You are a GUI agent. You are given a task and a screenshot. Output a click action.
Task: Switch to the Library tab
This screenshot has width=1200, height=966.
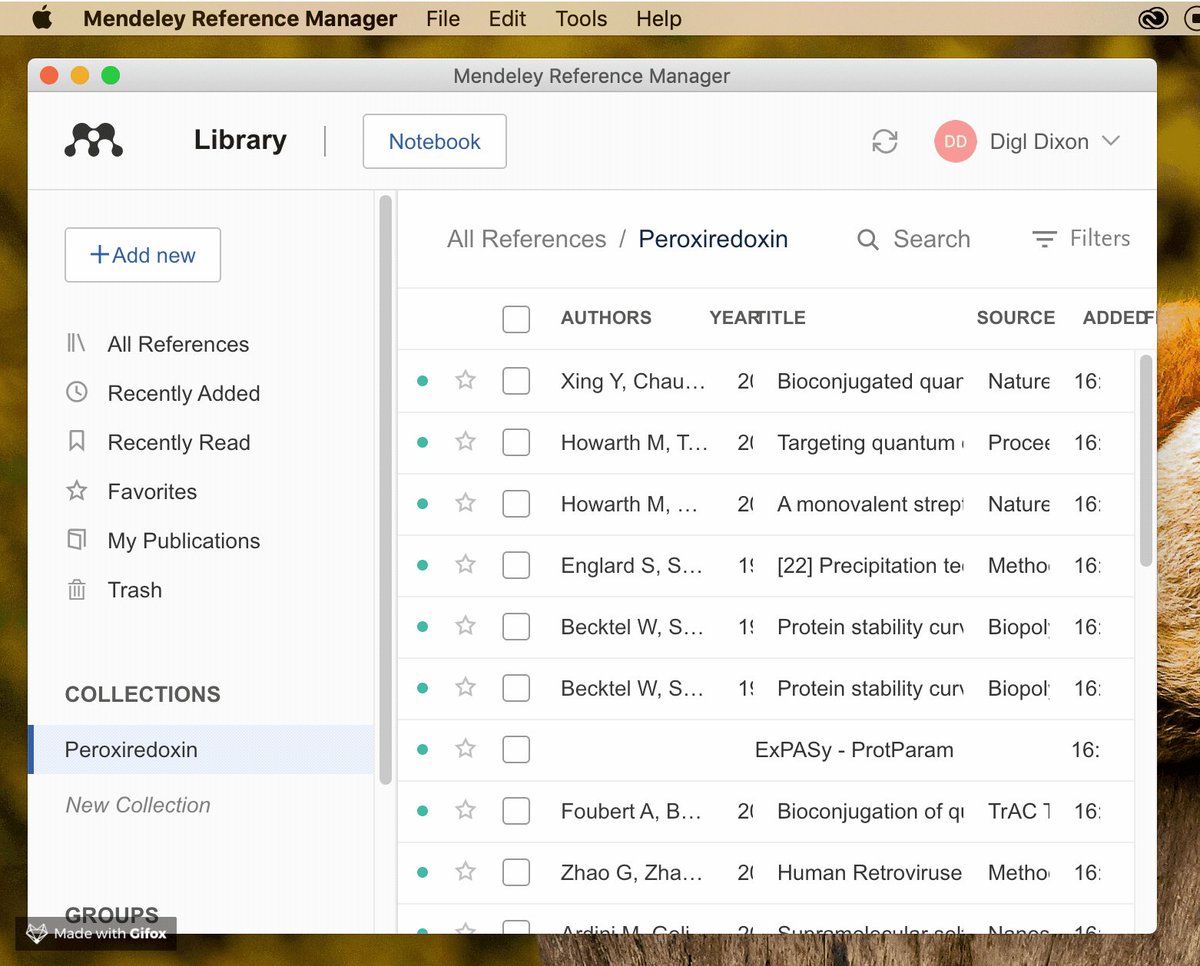240,140
